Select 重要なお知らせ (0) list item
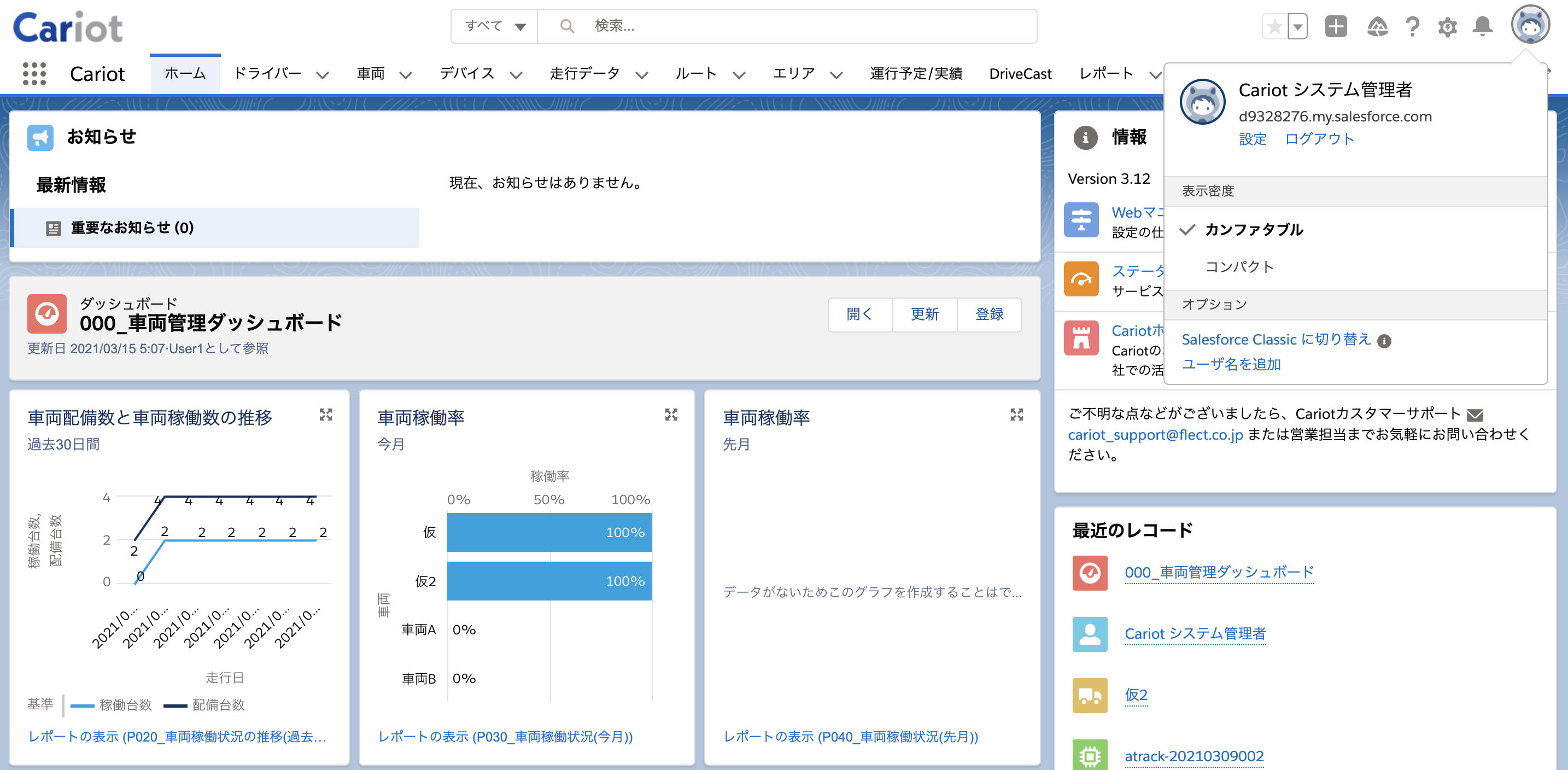This screenshot has height=770, width=1568. tap(214, 228)
